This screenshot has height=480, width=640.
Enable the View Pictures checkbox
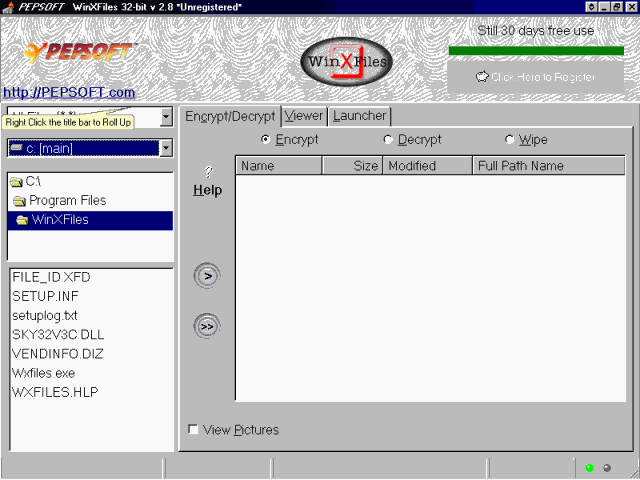(x=193, y=430)
